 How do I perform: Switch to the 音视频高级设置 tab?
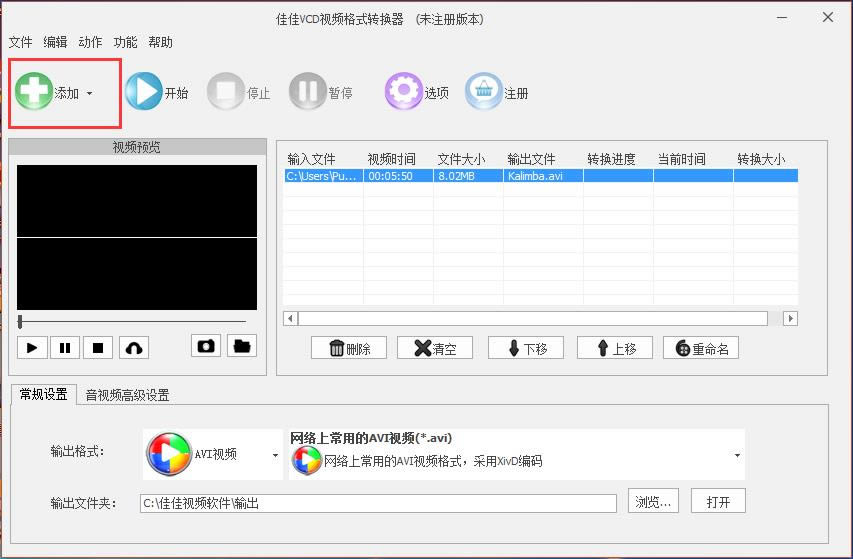click(x=127, y=395)
